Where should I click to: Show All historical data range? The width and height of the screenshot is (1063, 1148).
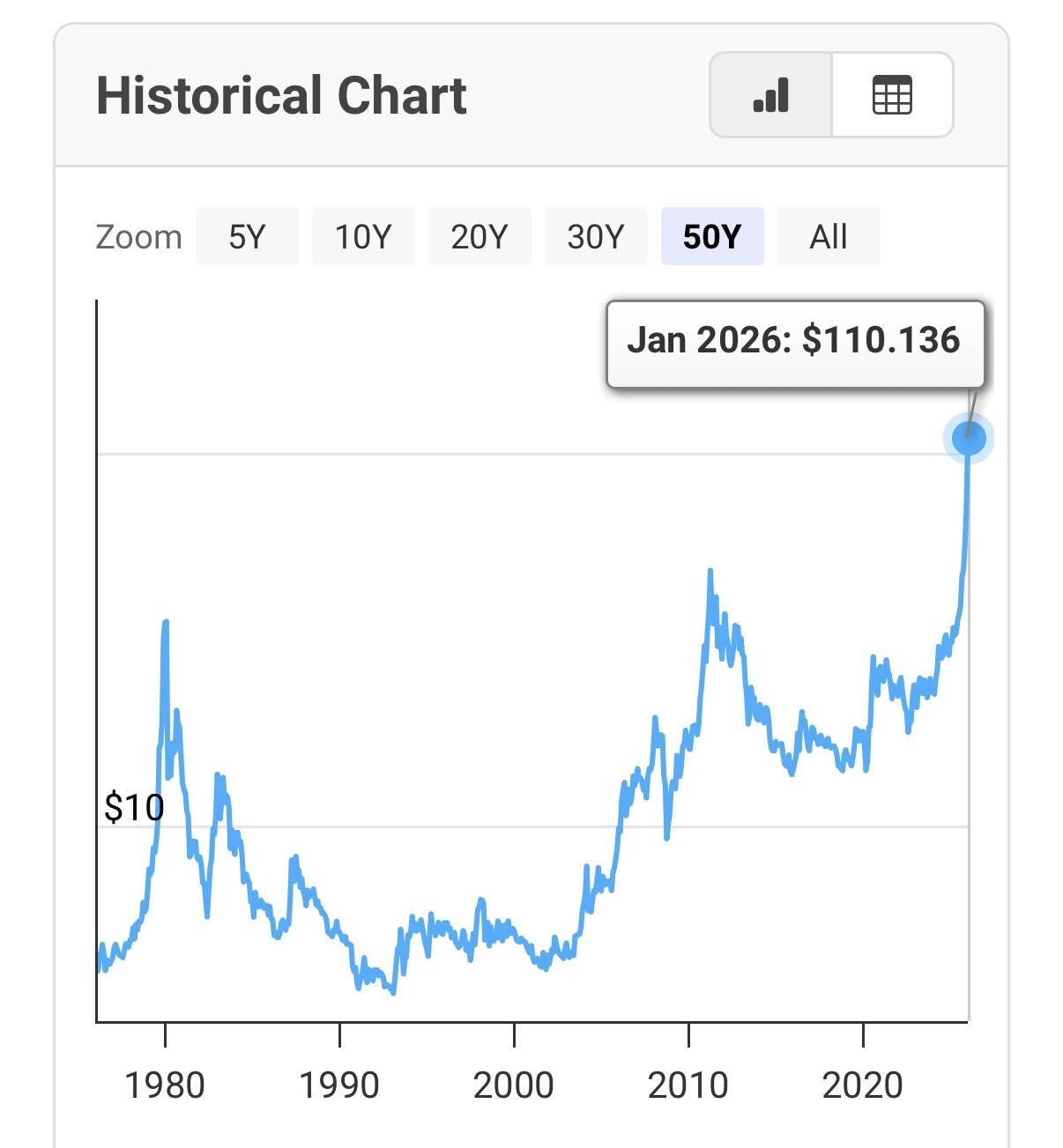[829, 236]
